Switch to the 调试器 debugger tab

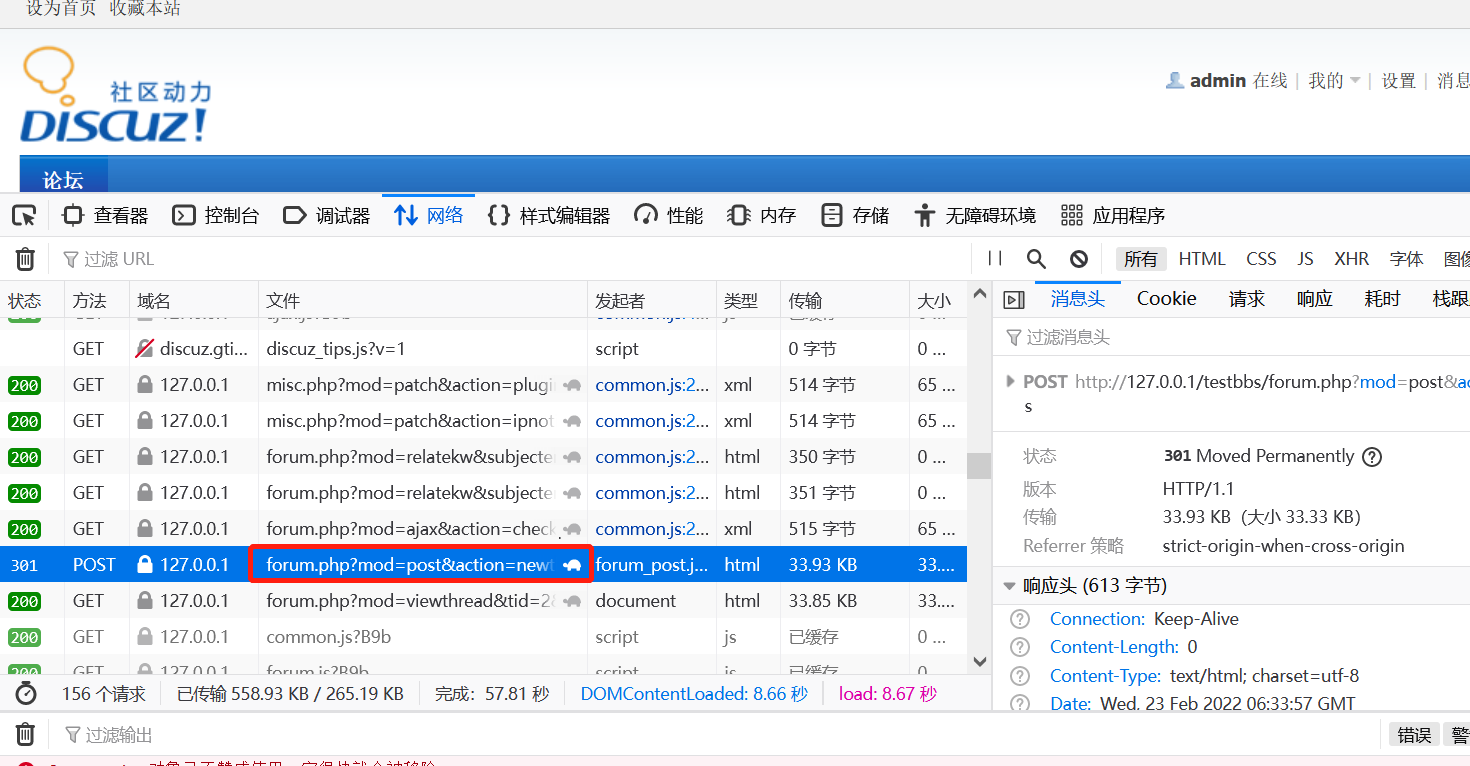(x=327, y=215)
